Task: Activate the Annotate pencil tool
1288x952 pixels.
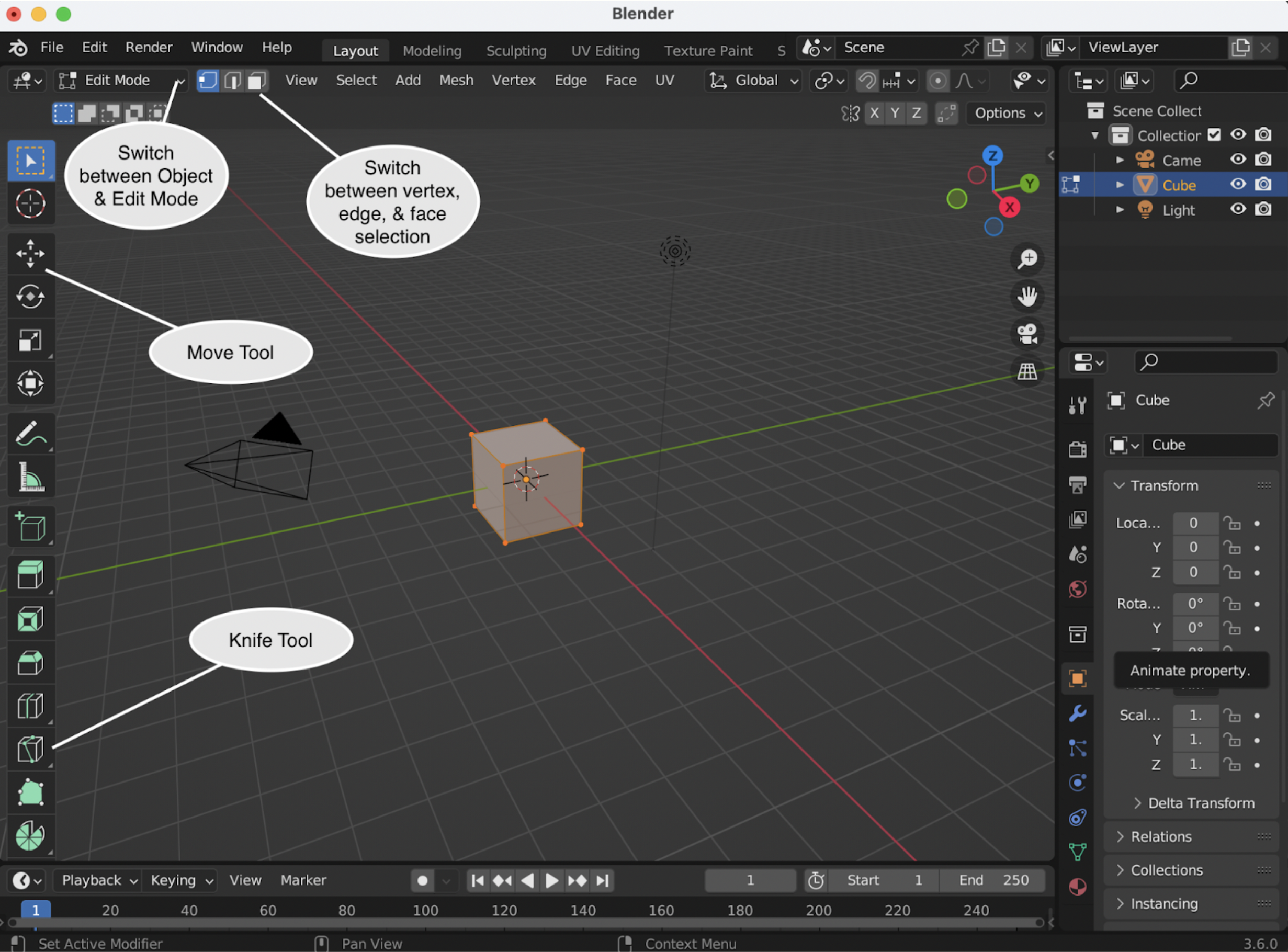Action: click(x=30, y=433)
